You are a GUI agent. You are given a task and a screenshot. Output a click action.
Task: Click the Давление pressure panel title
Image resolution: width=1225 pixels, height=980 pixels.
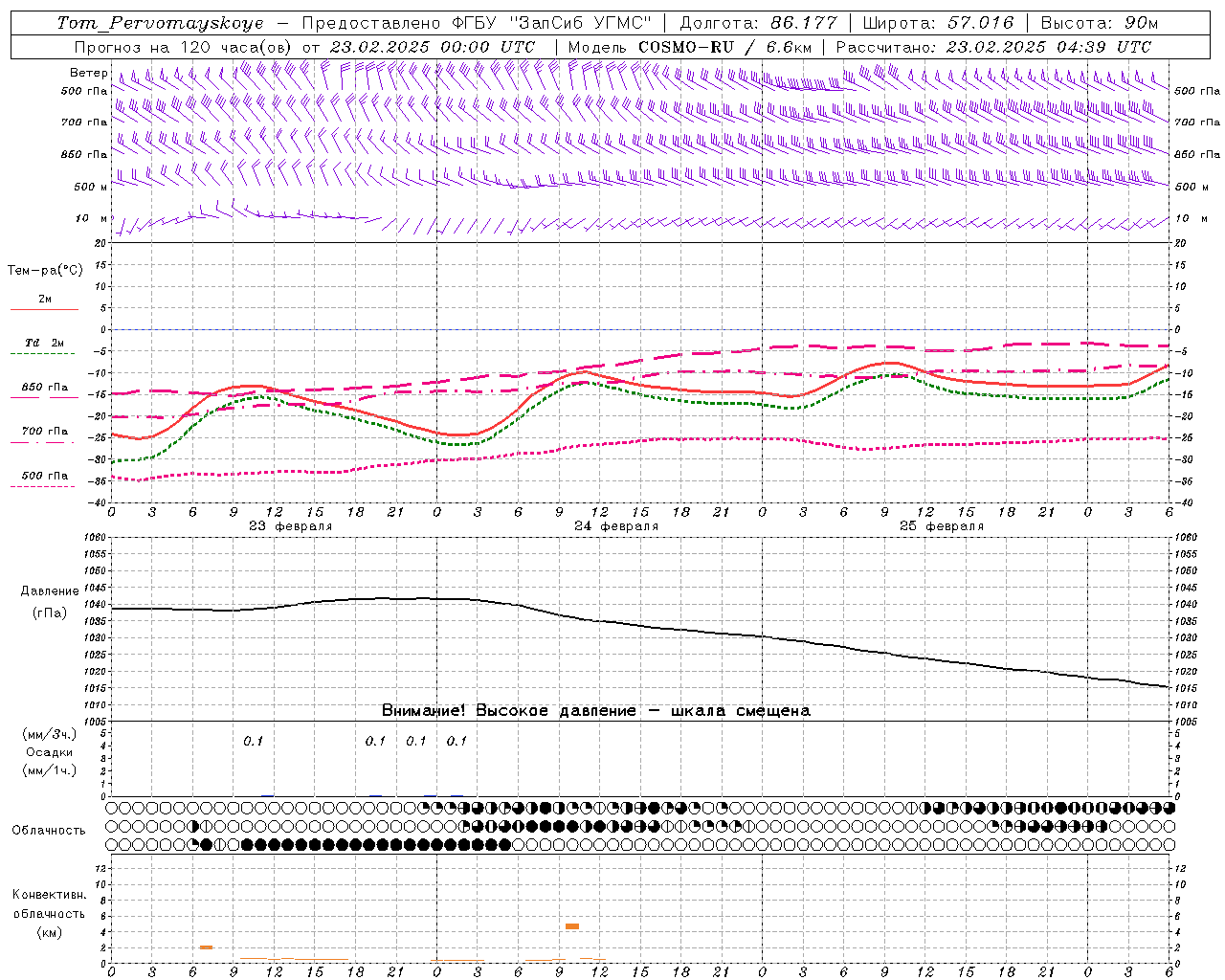pos(49,591)
